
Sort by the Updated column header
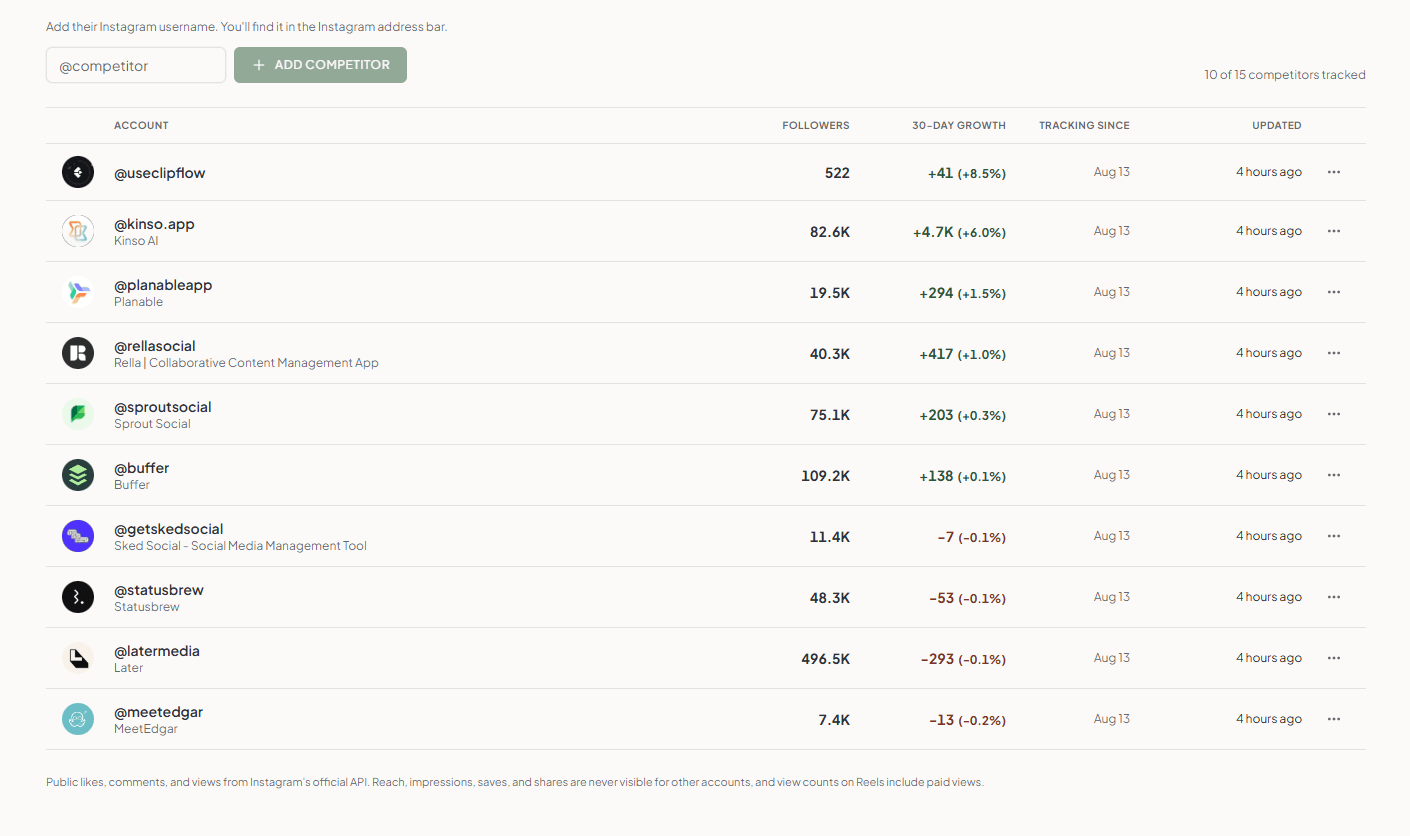(1277, 126)
